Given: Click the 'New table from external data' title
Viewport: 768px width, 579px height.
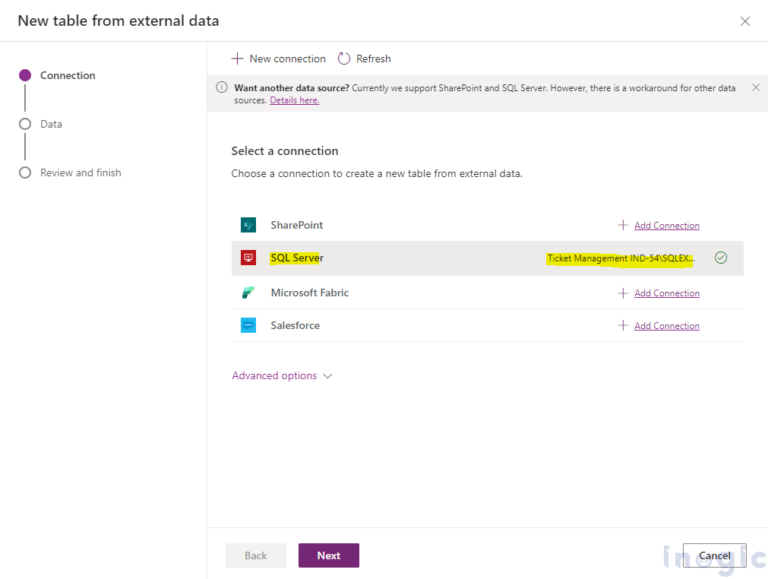Looking at the screenshot, I should click(x=119, y=21).
